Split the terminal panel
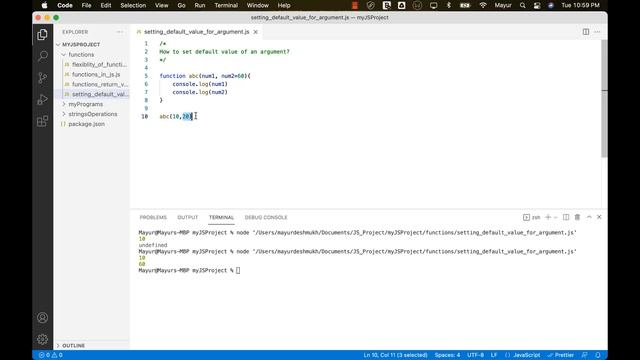The height and width of the screenshot is (360, 640). tap(566, 217)
